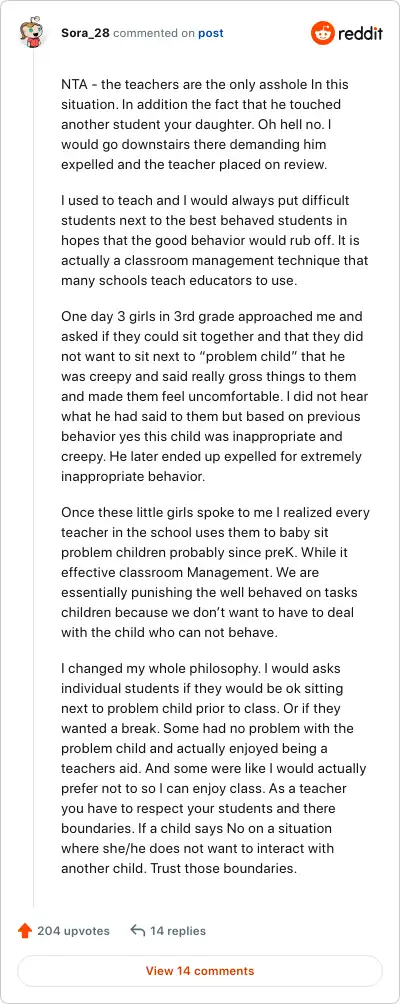Viewport: 400px width, 1004px height.
Task: Click the line "expelled and the teacher placed on review"
Action: click(x=194, y=164)
